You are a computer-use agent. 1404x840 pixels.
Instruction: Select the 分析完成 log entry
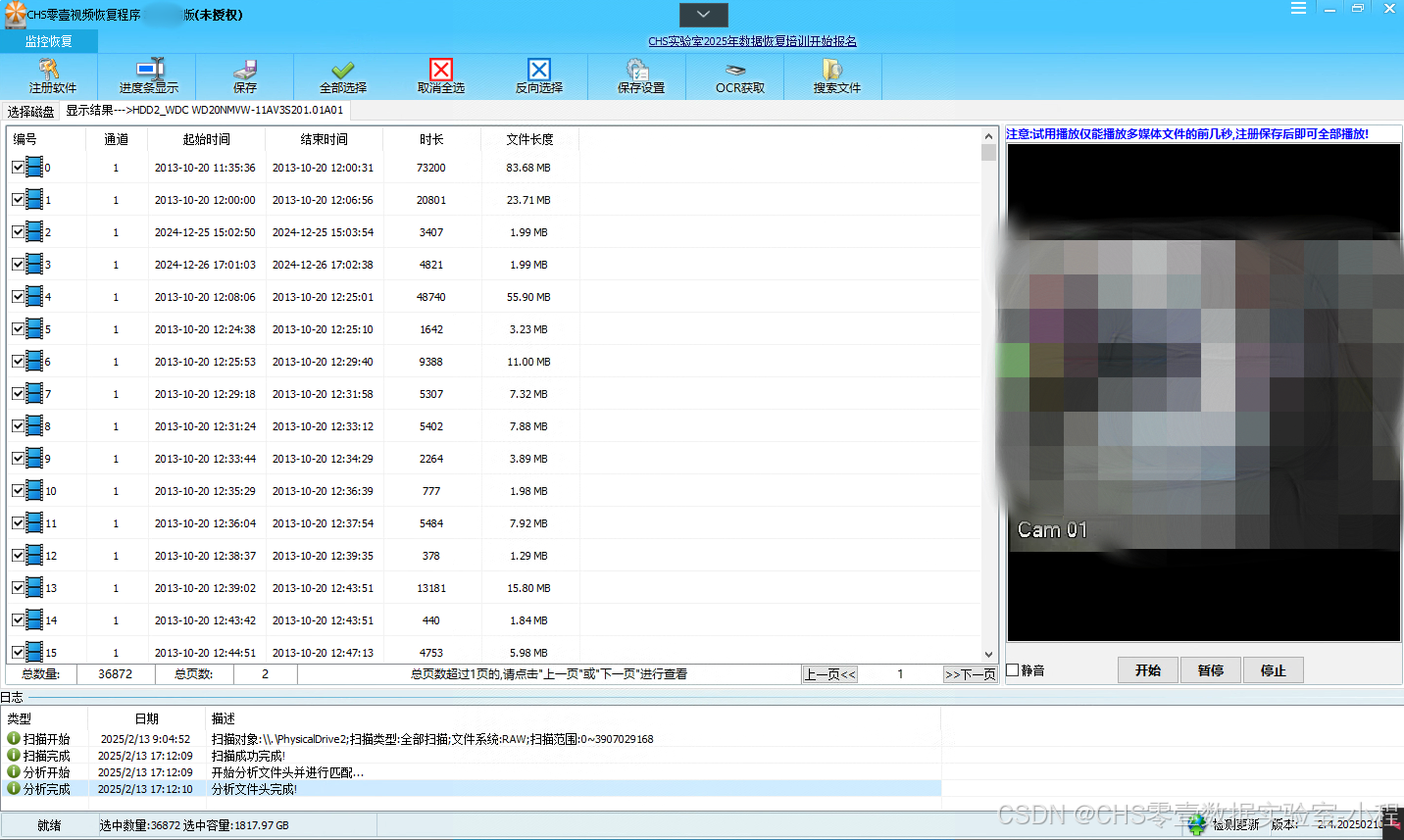[471, 789]
